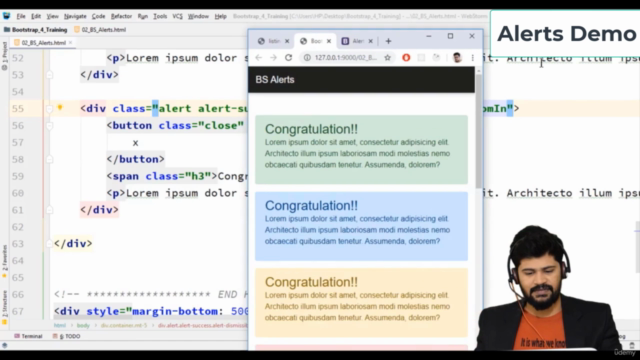Toggle fold marker at line 53
Screen dimensions: 640x360
[x=49, y=75]
